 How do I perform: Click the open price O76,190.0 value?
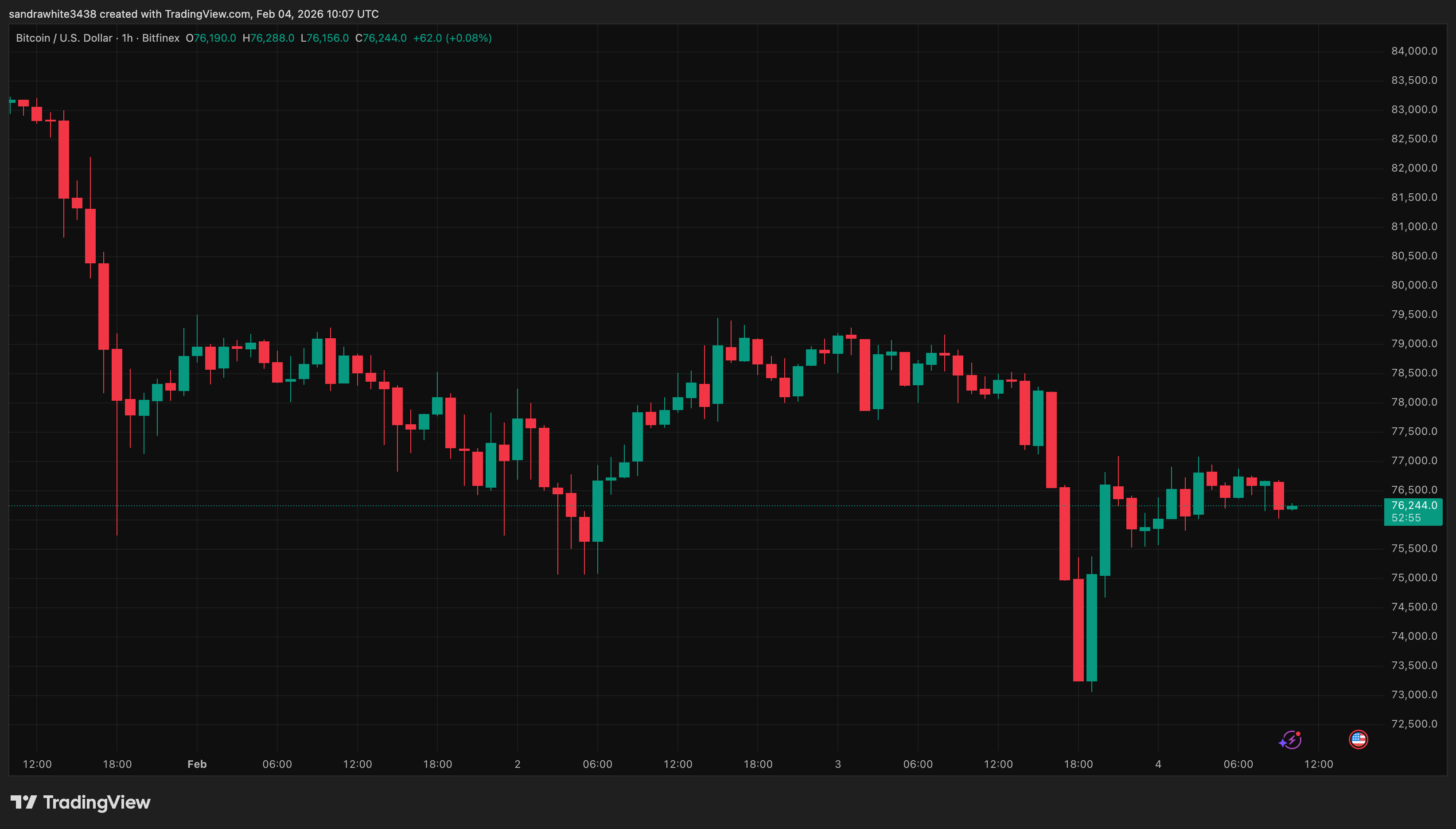coord(211,38)
